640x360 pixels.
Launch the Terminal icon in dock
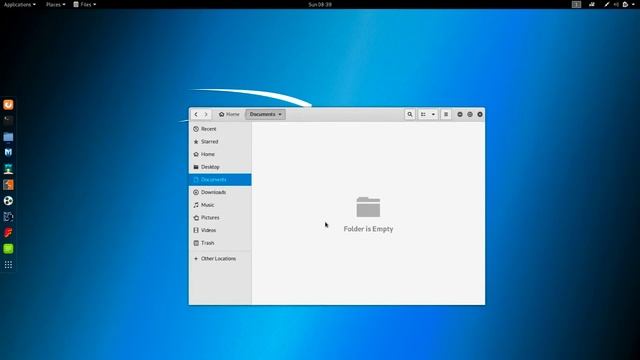click(x=8, y=120)
